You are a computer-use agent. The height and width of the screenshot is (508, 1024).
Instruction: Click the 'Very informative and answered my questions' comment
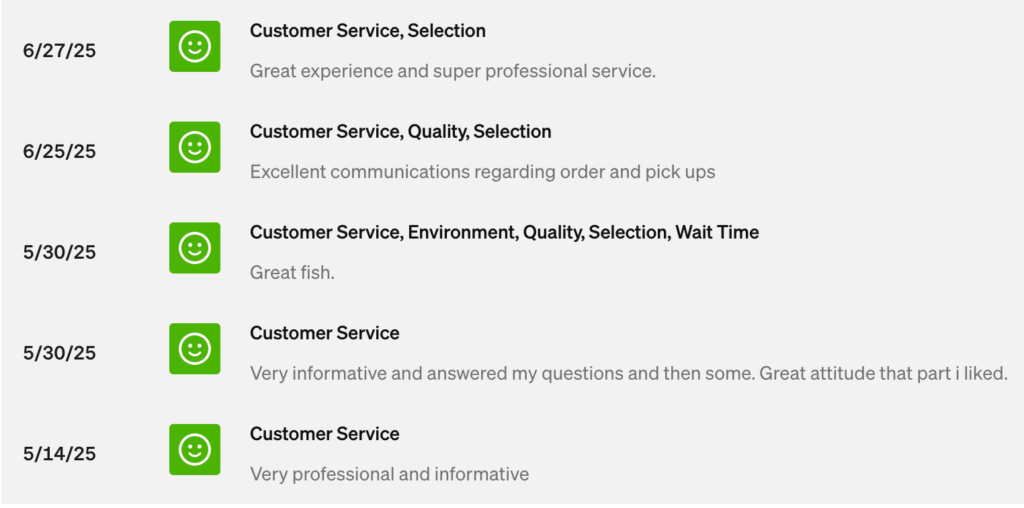click(628, 373)
